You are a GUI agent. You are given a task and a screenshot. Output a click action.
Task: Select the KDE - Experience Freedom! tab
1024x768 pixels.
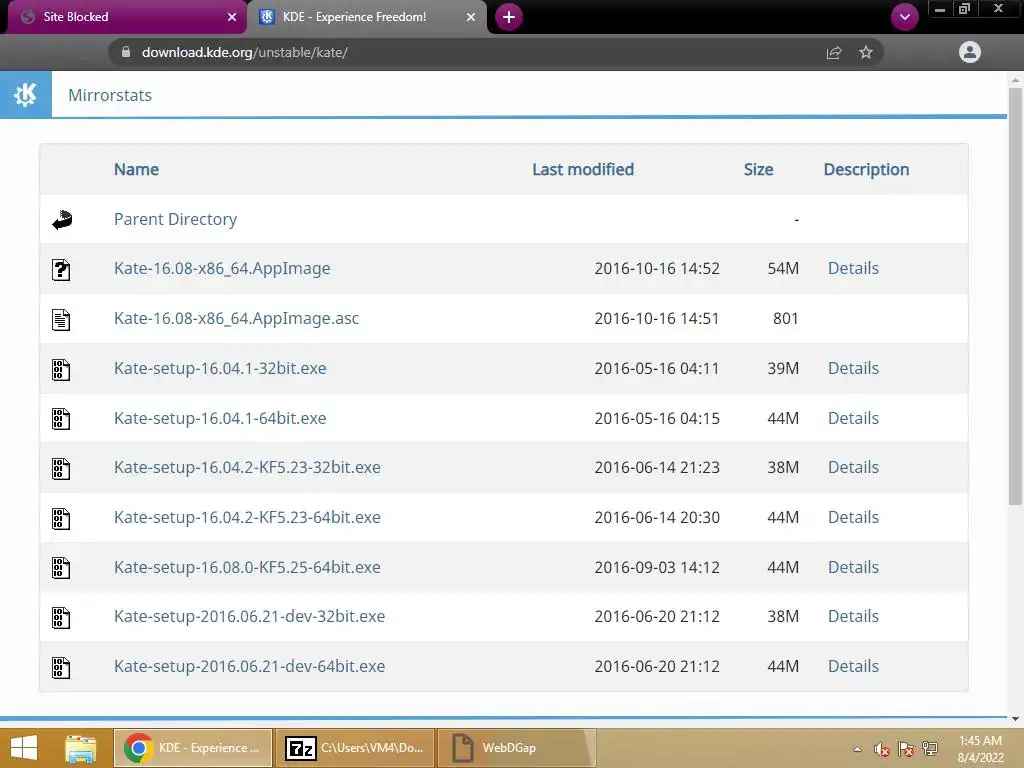[366, 17]
